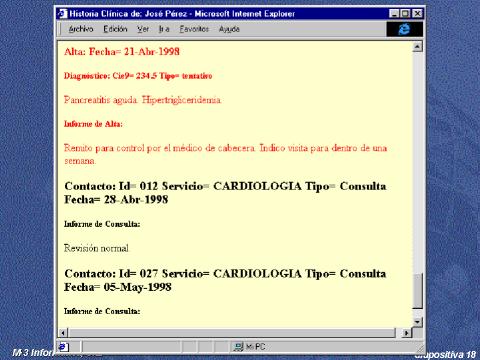Open the Edición menu
This screenshot has width=480, height=360.
pyautogui.click(x=115, y=29)
